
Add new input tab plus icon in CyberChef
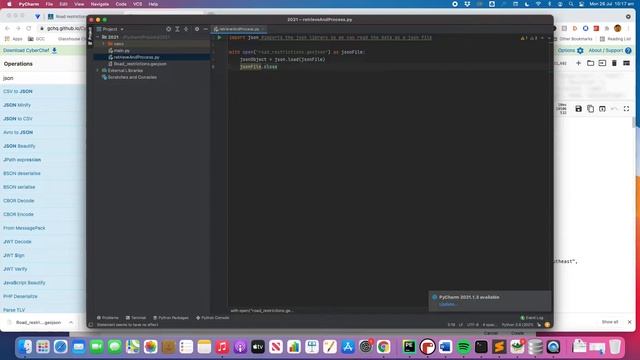coord(578,63)
